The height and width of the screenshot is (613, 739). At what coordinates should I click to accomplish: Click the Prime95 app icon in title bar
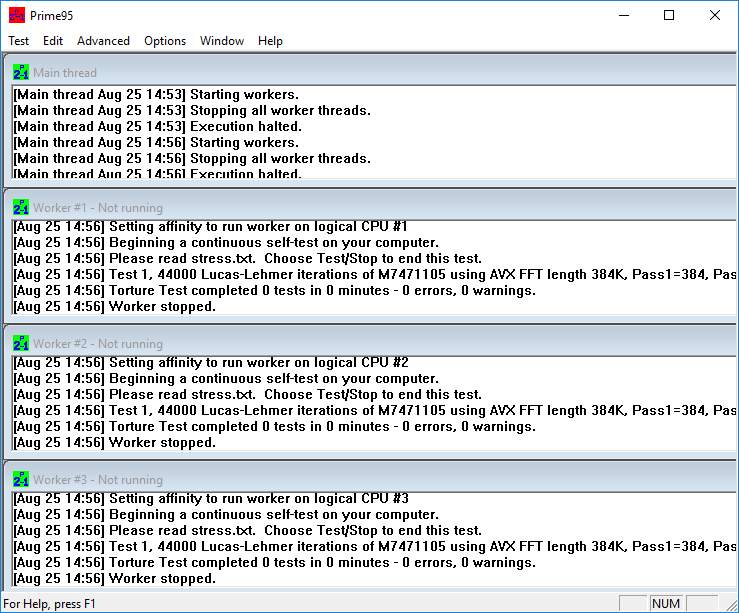tap(17, 15)
